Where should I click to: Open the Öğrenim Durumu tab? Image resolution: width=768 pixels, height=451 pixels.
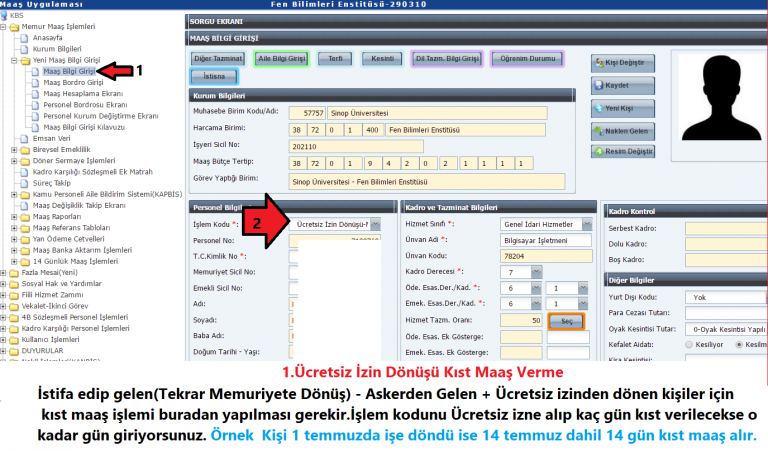coord(528,59)
